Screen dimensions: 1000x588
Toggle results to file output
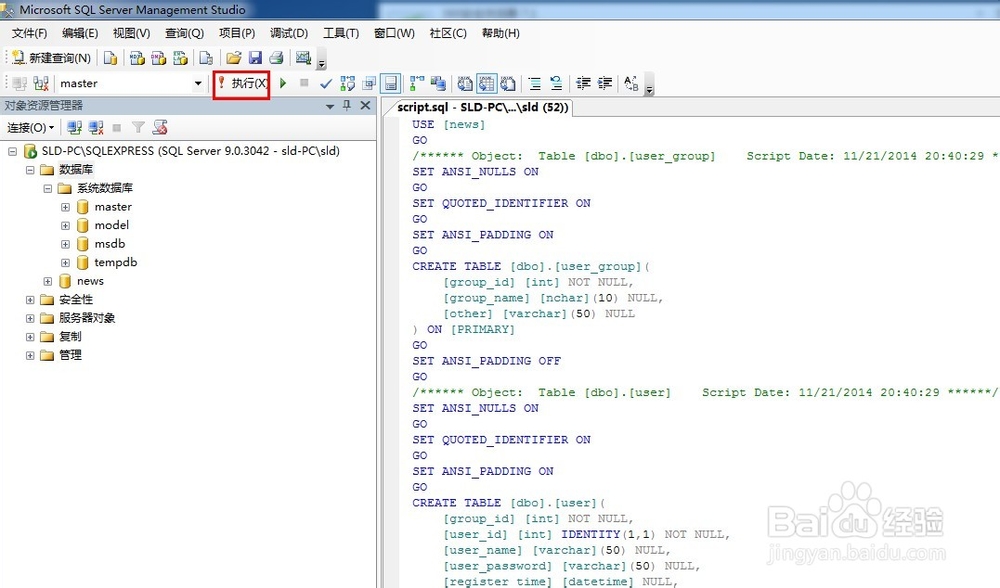click(508, 83)
